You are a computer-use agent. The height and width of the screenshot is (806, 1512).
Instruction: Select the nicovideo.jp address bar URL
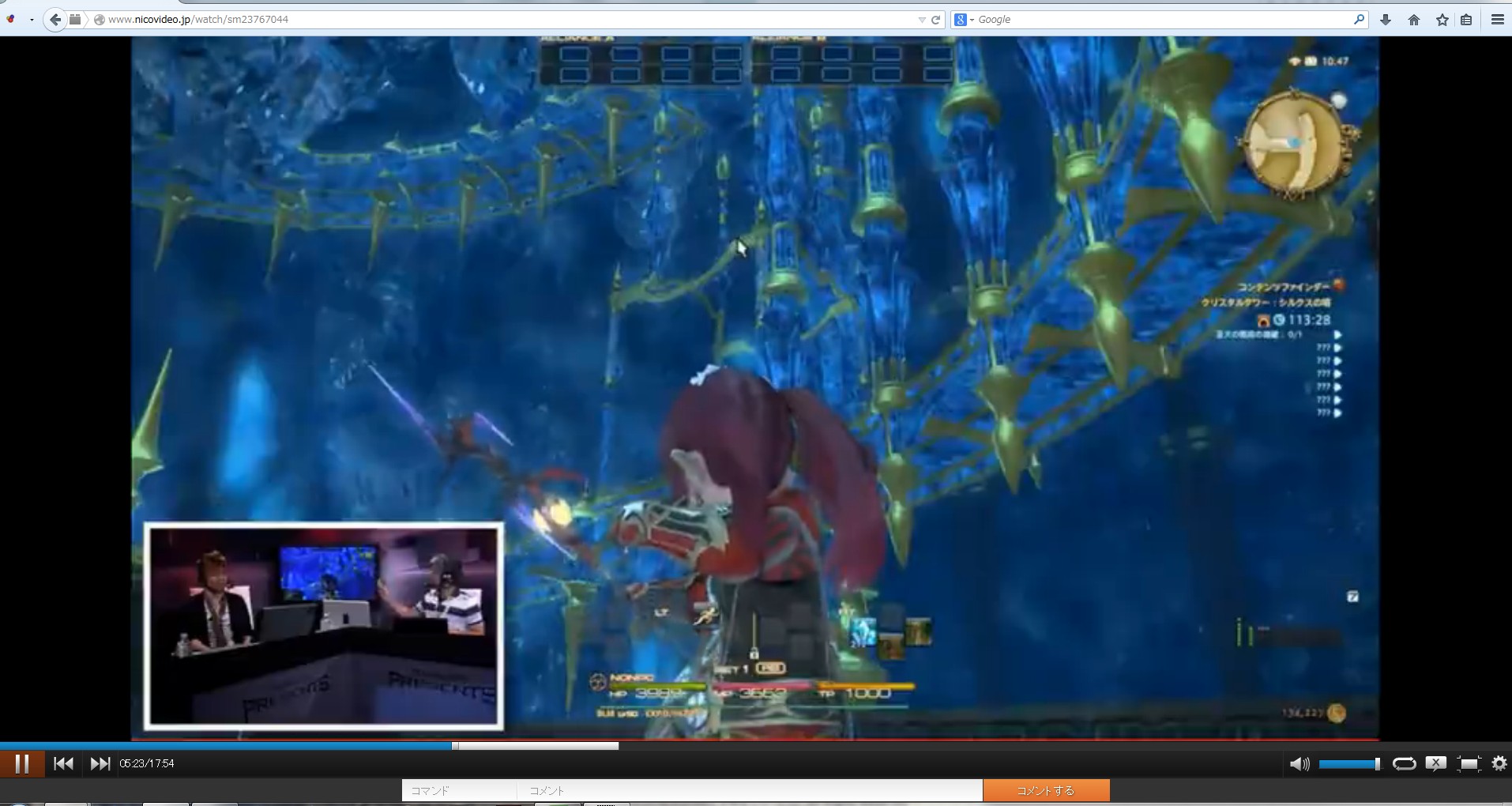[x=197, y=20]
